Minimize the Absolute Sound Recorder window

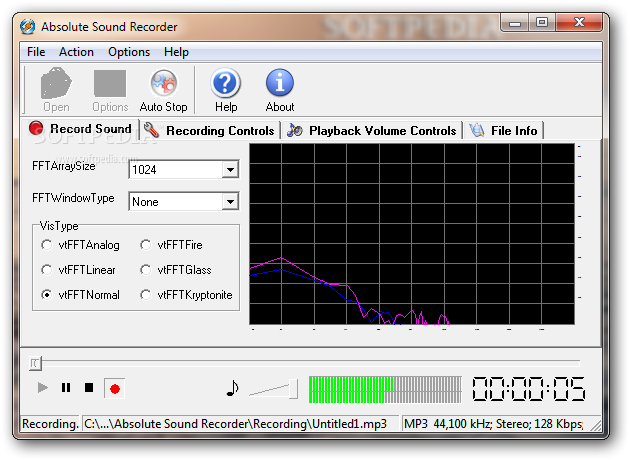pyautogui.click(x=515, y=22)
